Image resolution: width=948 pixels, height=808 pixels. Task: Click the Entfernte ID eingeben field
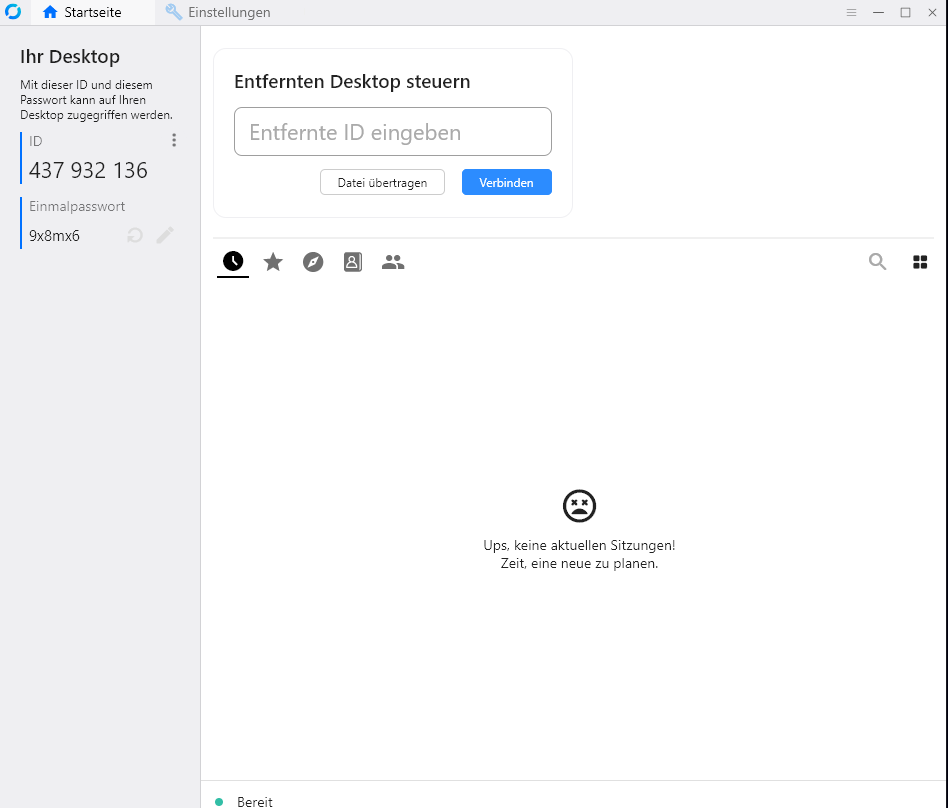click(392, 132)
